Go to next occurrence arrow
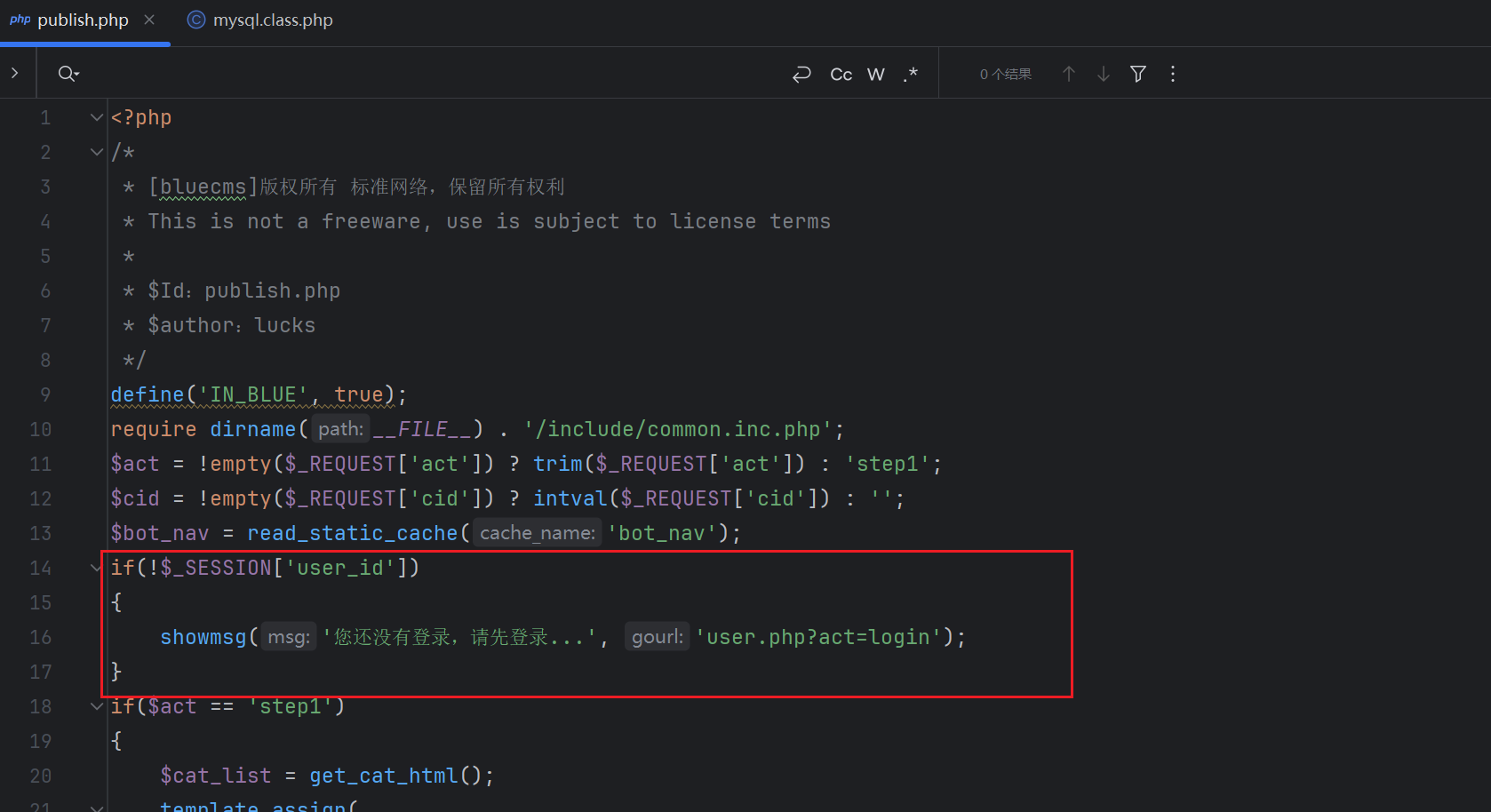Screen dimensions: 1491x812 1103,74
